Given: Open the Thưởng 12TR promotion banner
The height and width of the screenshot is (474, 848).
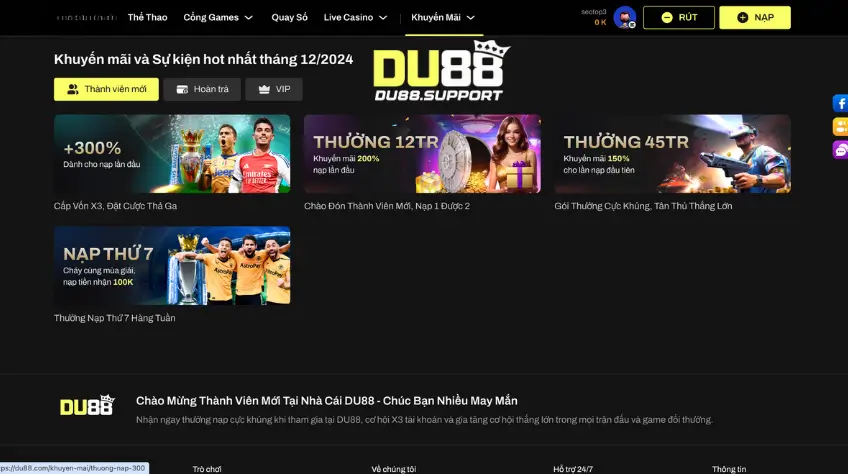Looking at the screenshot, I should click(x=422, y=154).
